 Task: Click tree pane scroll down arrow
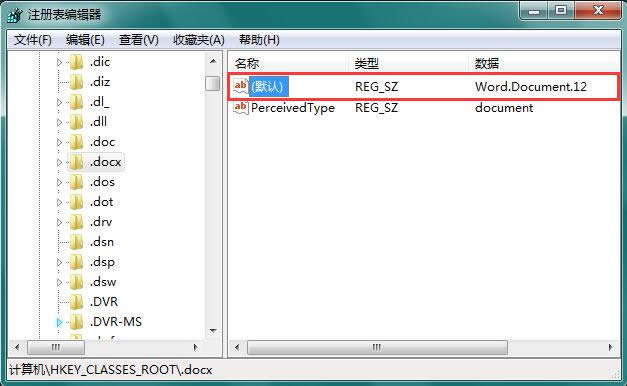pyautogui.click(x=213, y=330)
